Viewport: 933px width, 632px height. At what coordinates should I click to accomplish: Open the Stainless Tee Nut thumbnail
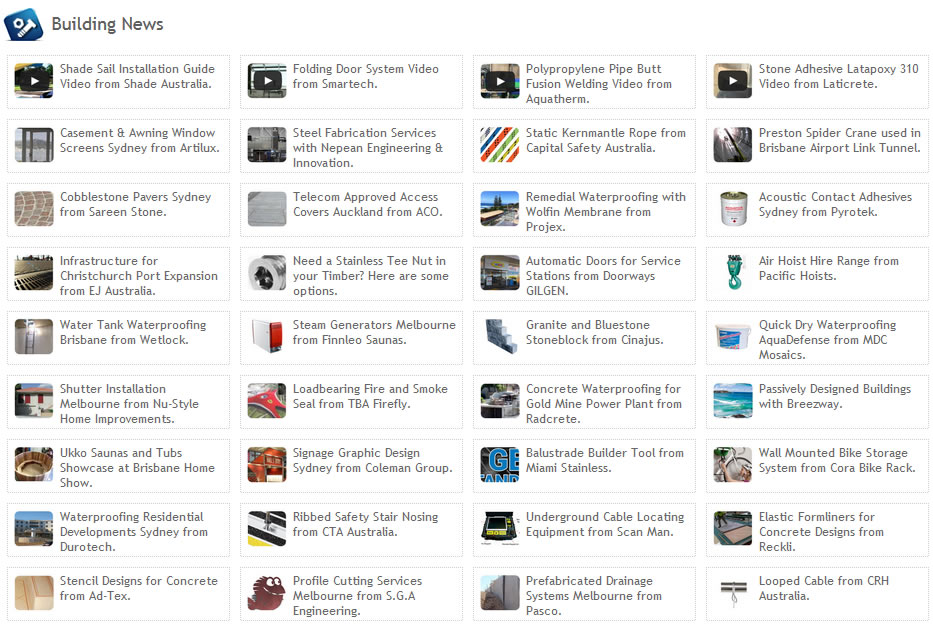[267, 273]
